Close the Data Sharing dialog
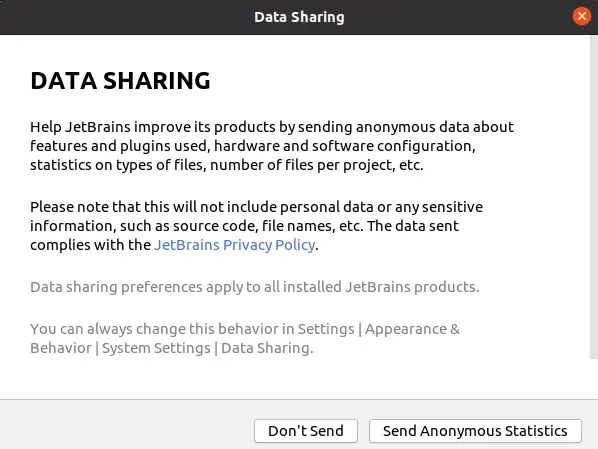Screen dimensions: 598x449 pos(582,16)
